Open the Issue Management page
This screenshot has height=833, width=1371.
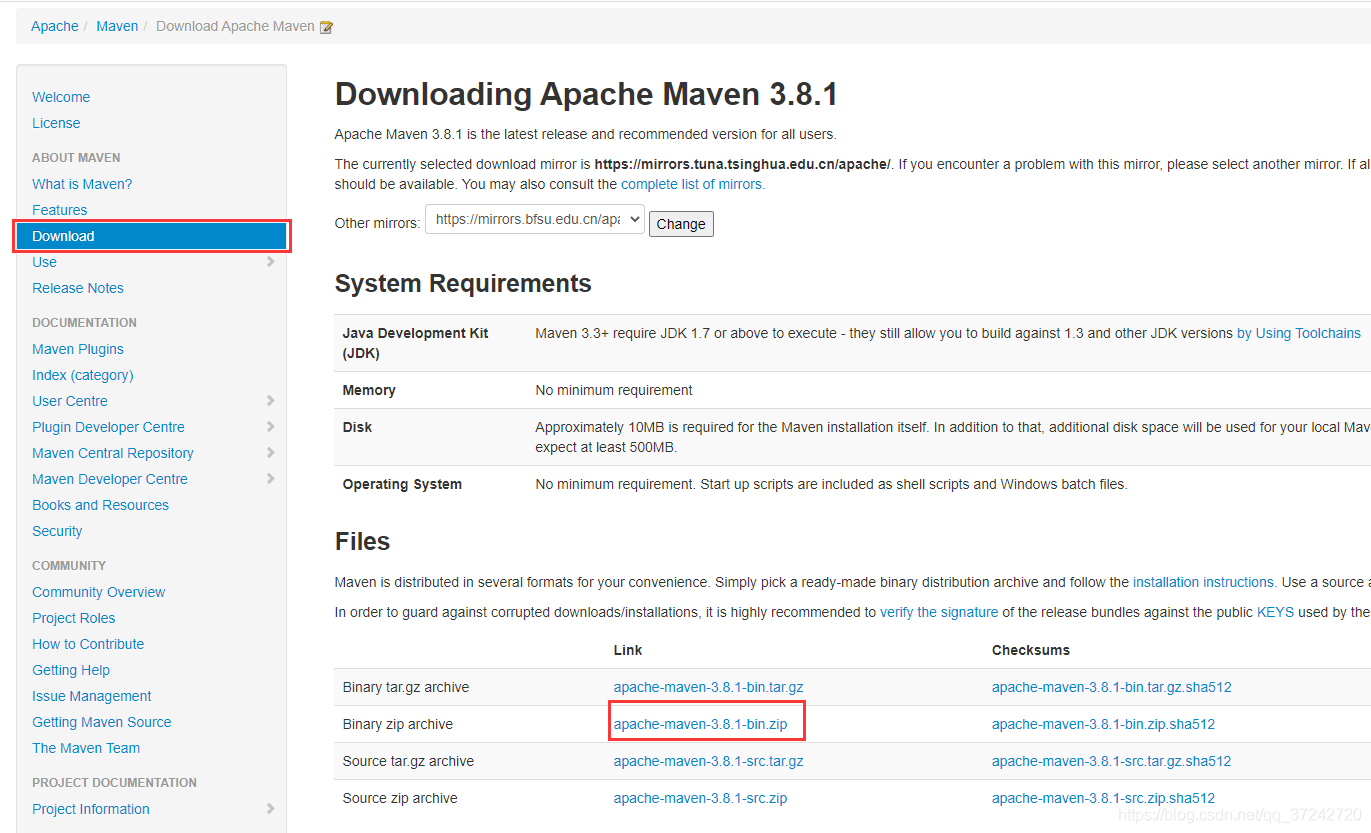coord(92,696)
